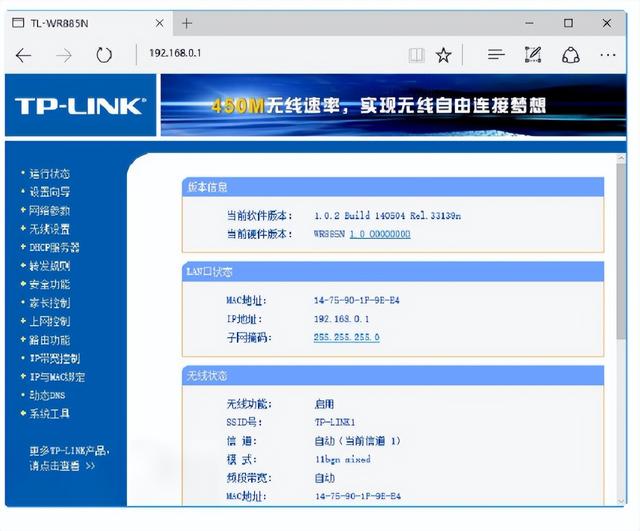Maximize the browser window
The height and width of the screenshot is (531, 640).
click(x=568, y=23)
